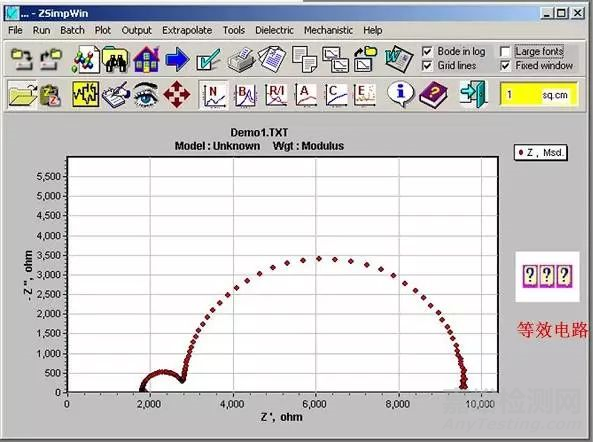Click the yellow sq.cm area field
The image size is (593, 442).
[x=539, y=95]
